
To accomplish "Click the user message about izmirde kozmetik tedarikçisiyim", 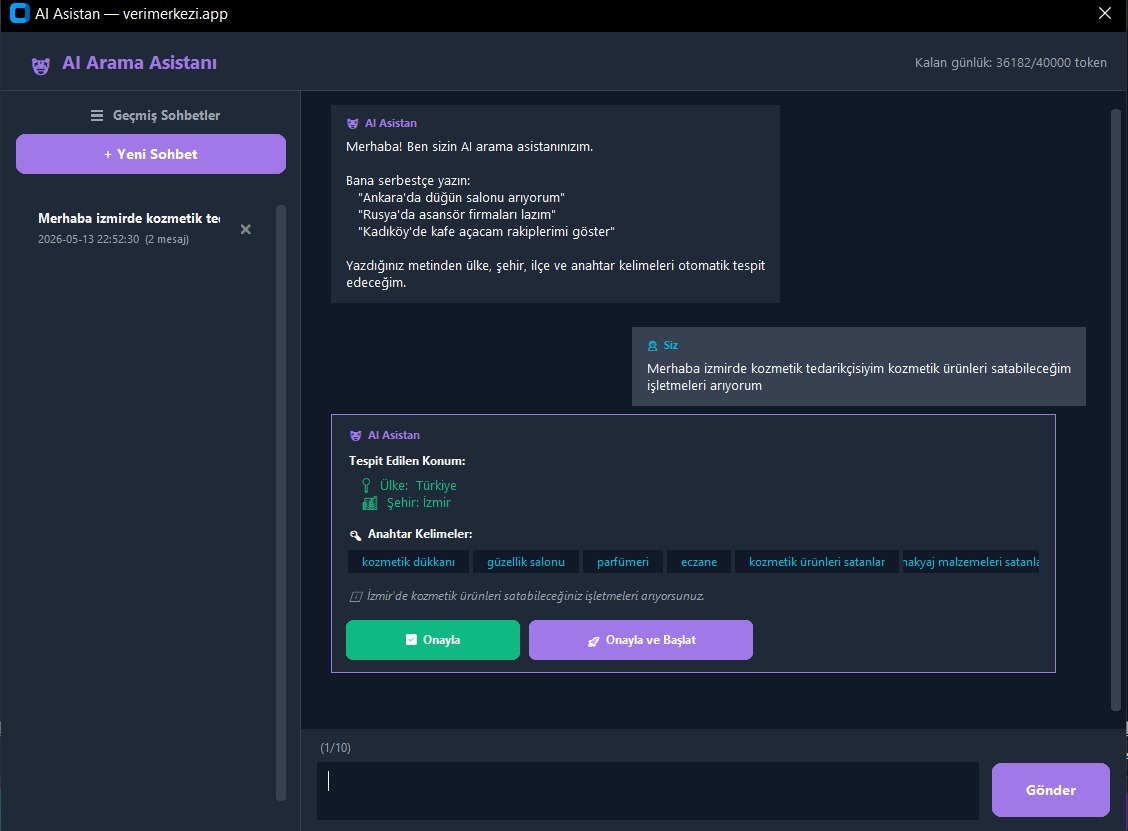I will tap(858, 377).
